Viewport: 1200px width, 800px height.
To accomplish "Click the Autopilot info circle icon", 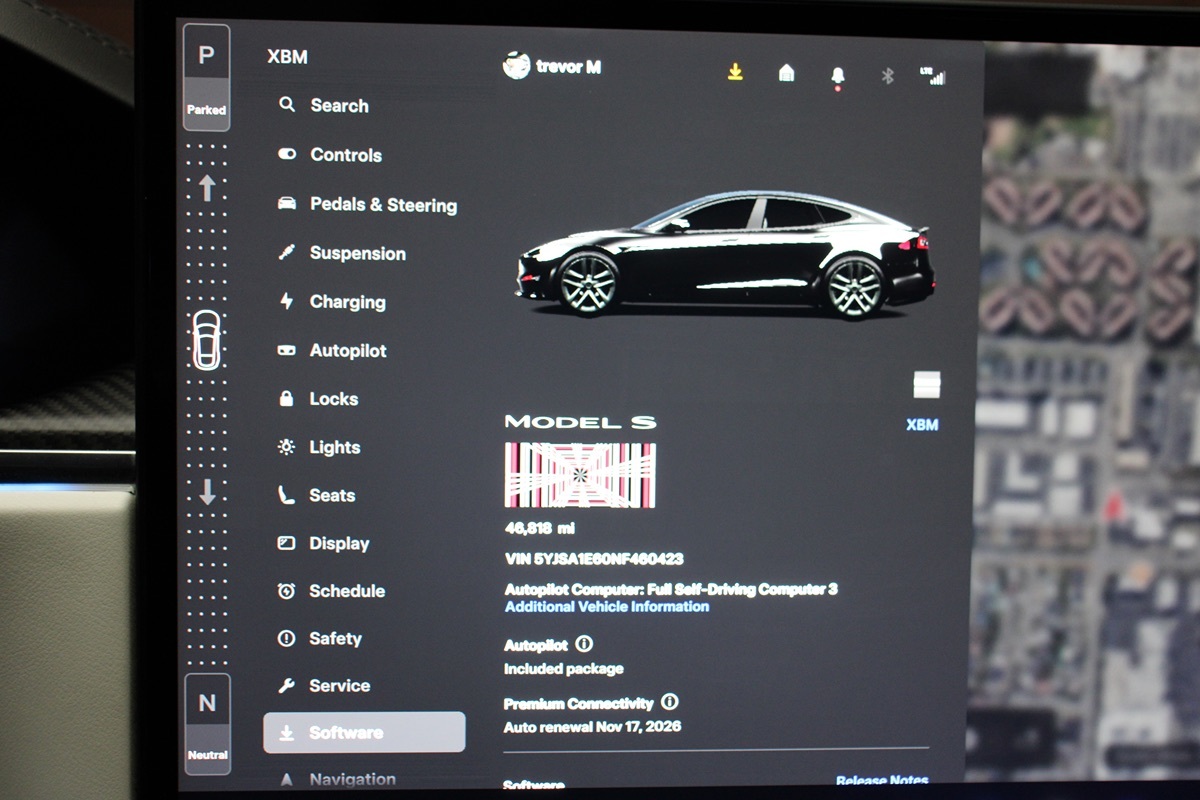I will pyautogui.click(x=584, y=645).
